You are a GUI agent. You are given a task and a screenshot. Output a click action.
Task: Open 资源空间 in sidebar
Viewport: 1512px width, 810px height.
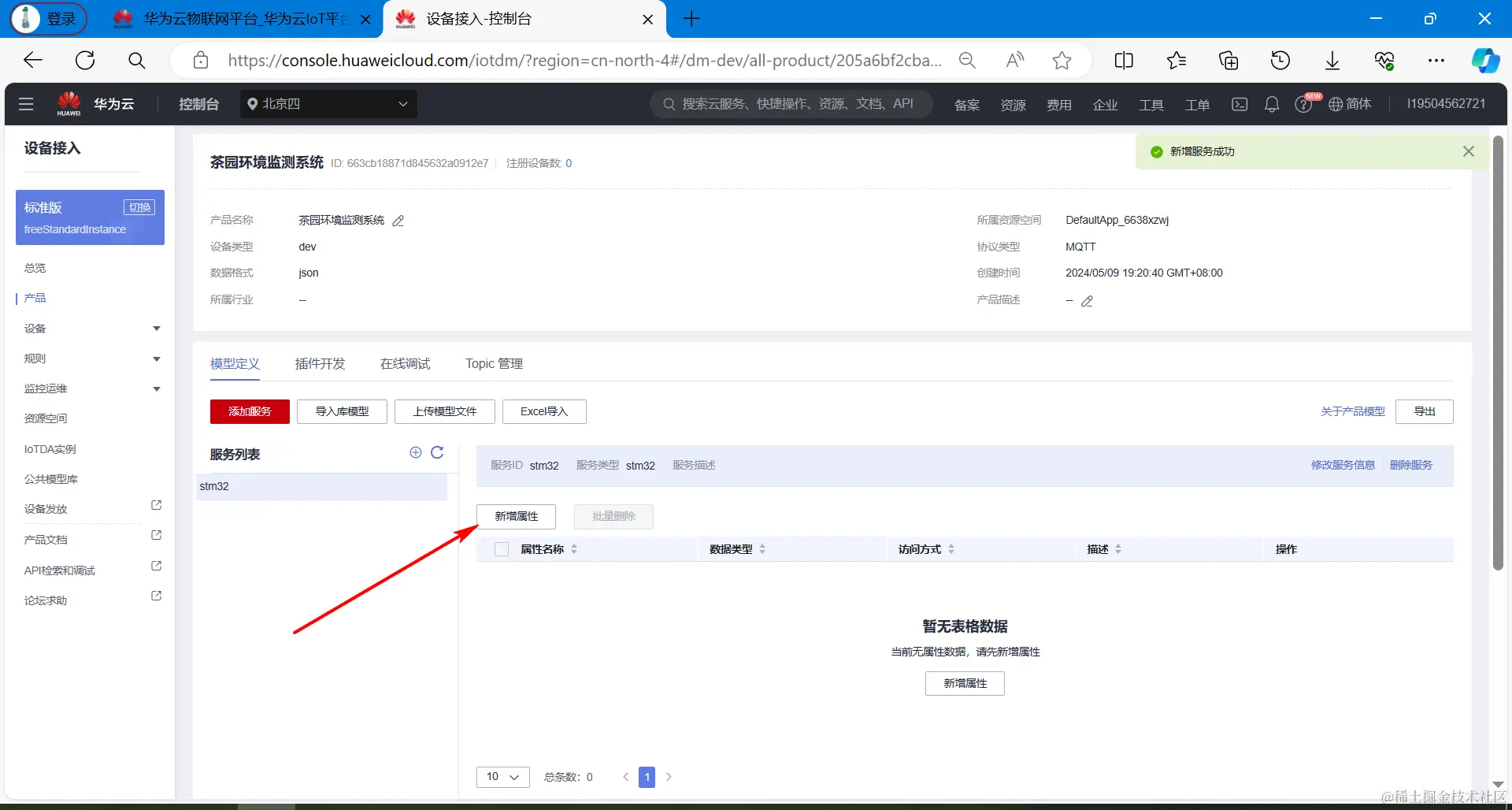(x=46, y=418)
